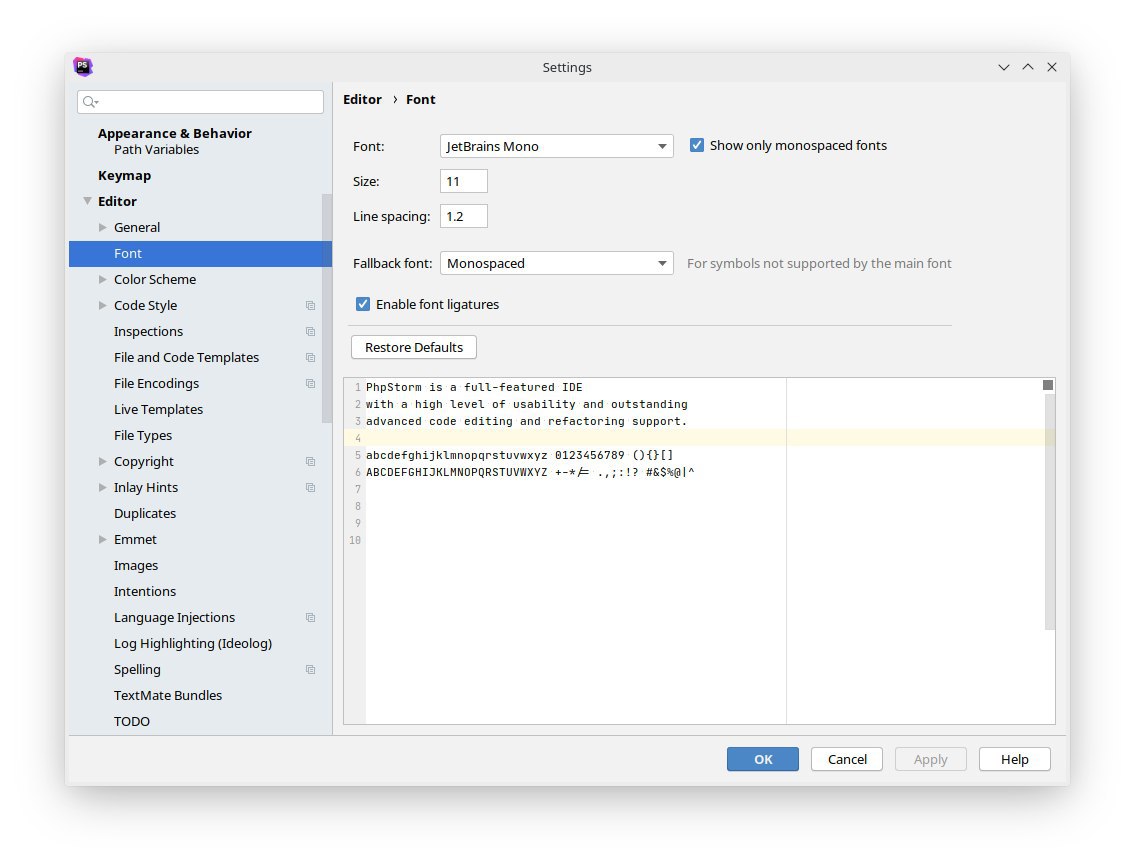Click the project-level icon beside File Encodings
Image resolution: width=1135 pixels, height=863 pixels.
coord(310,384)
